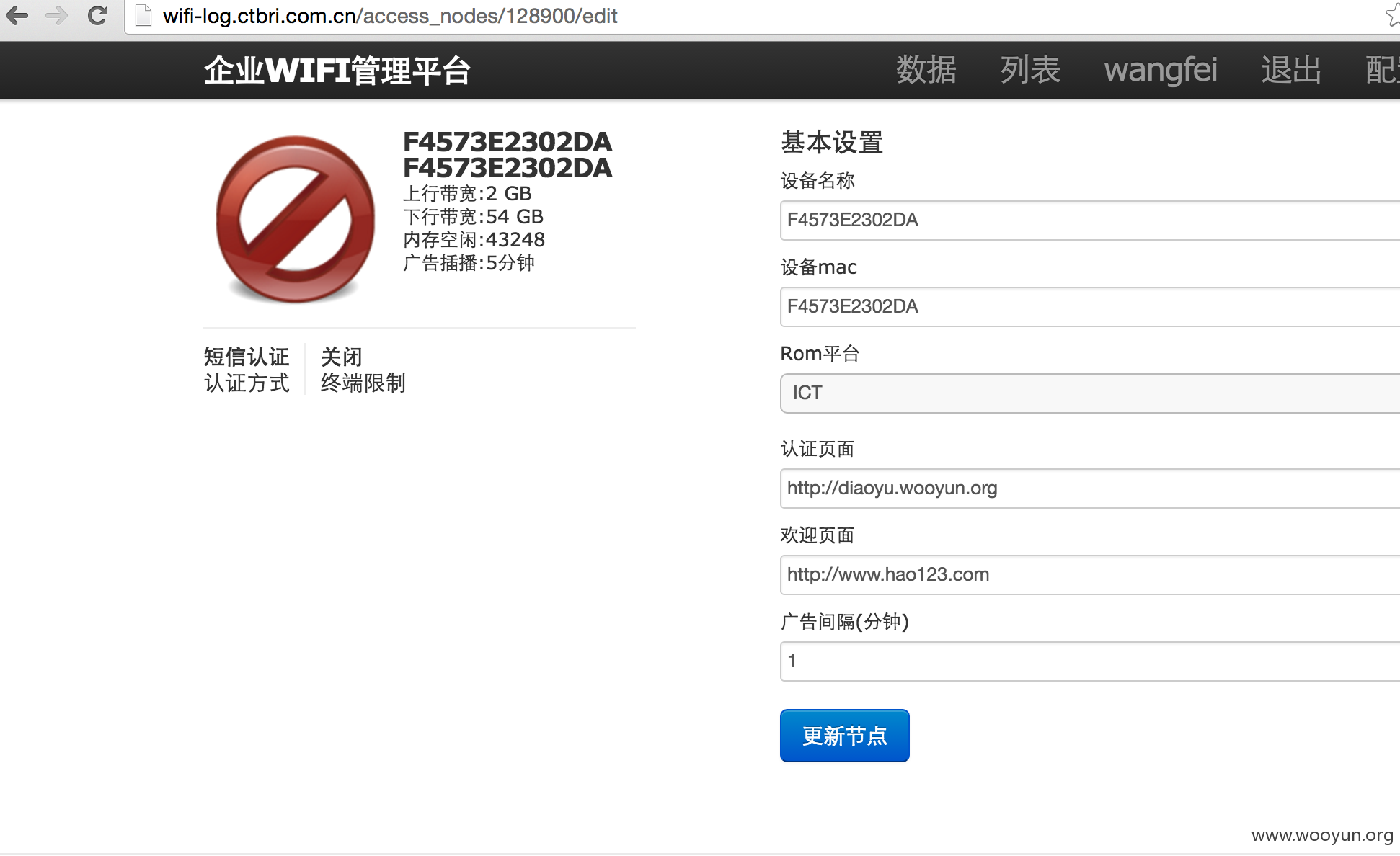The width and height of the screenshot is (1400, 856).
Task: Open the Rom平台 ICT dropdown
Action: [1090, 393]
